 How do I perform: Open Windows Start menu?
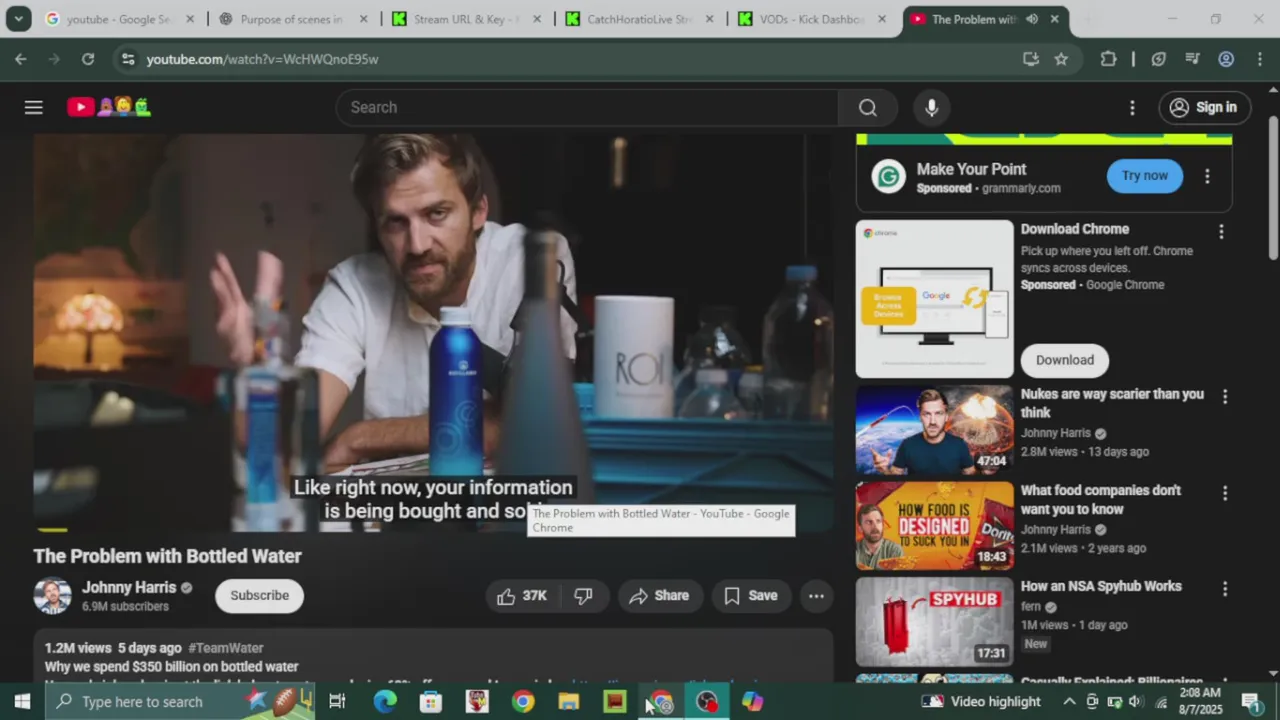pos(22,701)
